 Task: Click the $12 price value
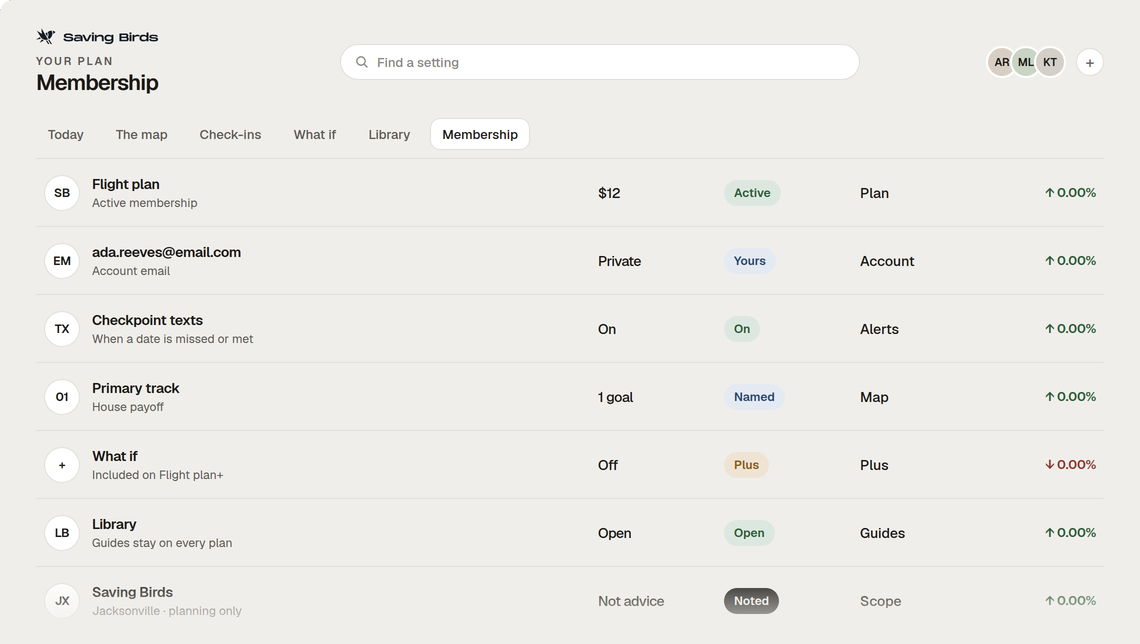pyautogui.click(x=609, y=193)
